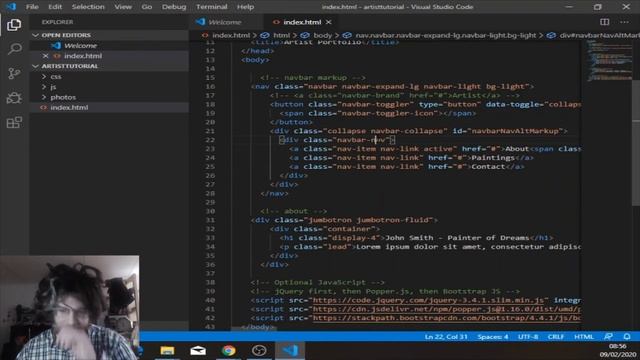Click the split editor icon
The image size is (640, 360).
click(604, 22)
